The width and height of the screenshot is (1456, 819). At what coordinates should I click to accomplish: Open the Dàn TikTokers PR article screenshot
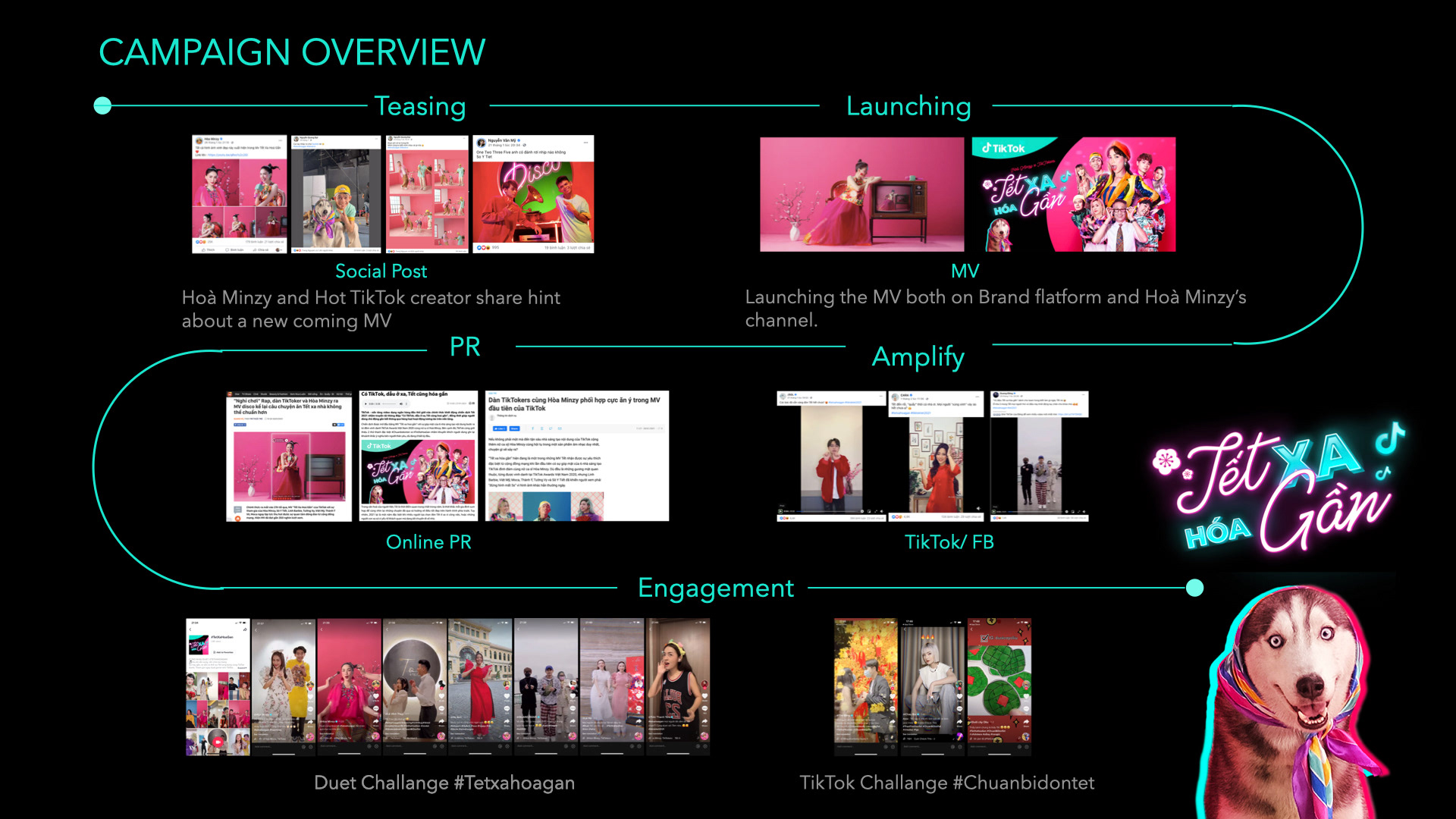pyautogui.click(x=576, y=456)
